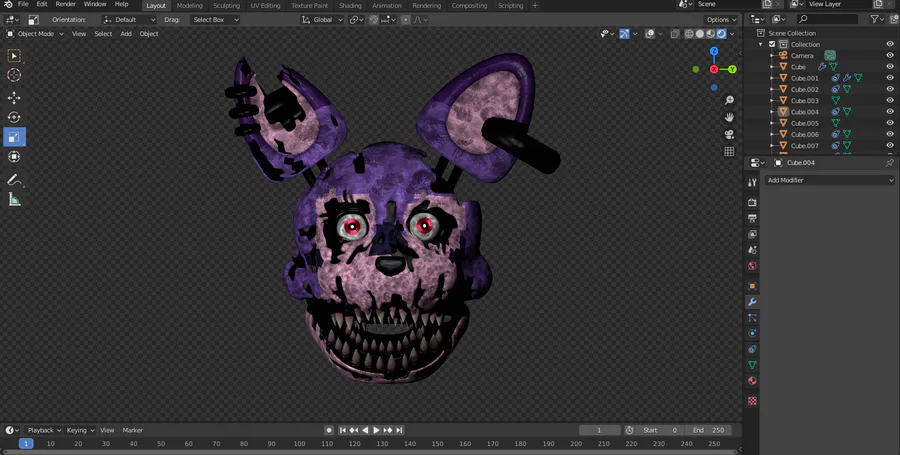
Task: Select the Annotate tool
Action: click(14, 180)
